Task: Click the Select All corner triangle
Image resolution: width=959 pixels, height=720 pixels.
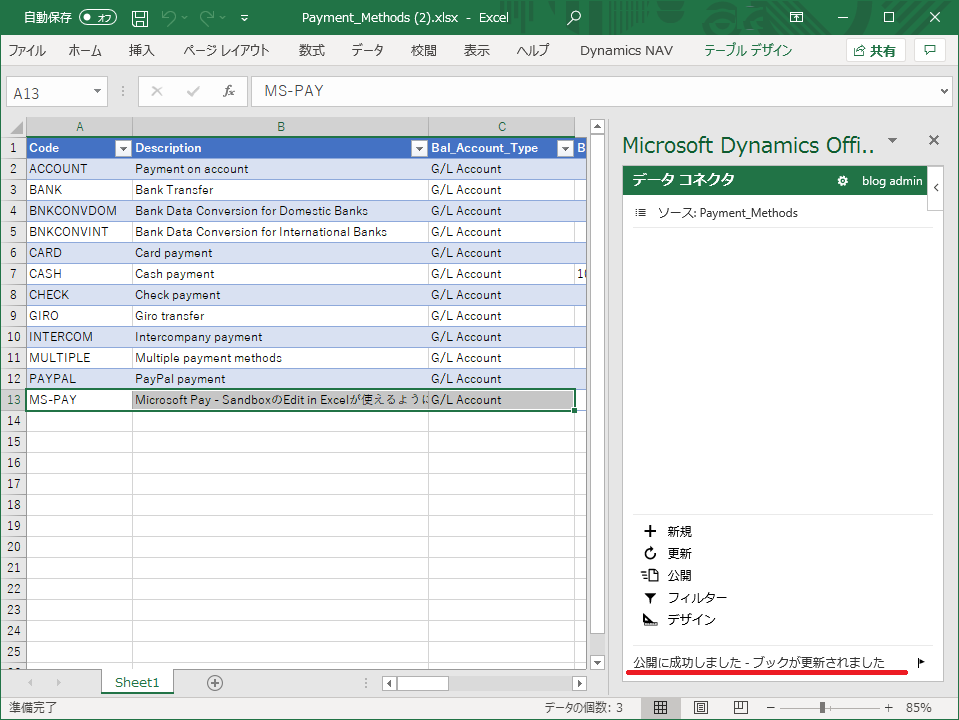Action: 17,127
